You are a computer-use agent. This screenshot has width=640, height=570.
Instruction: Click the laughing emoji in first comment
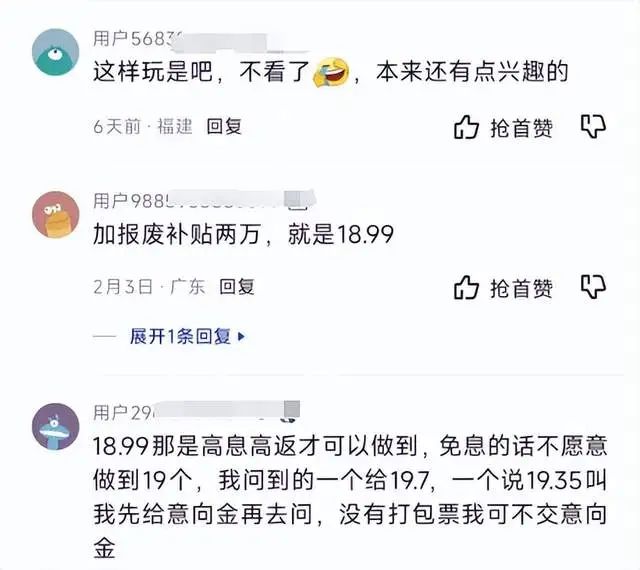point(329,72)
